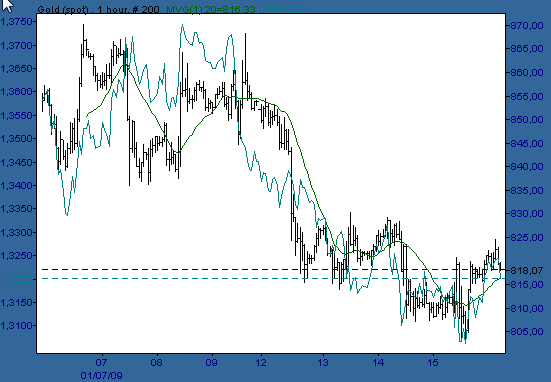Click the 840,00 right-axis price
Screen dimensions: 551x382
[x=526, y=166]
